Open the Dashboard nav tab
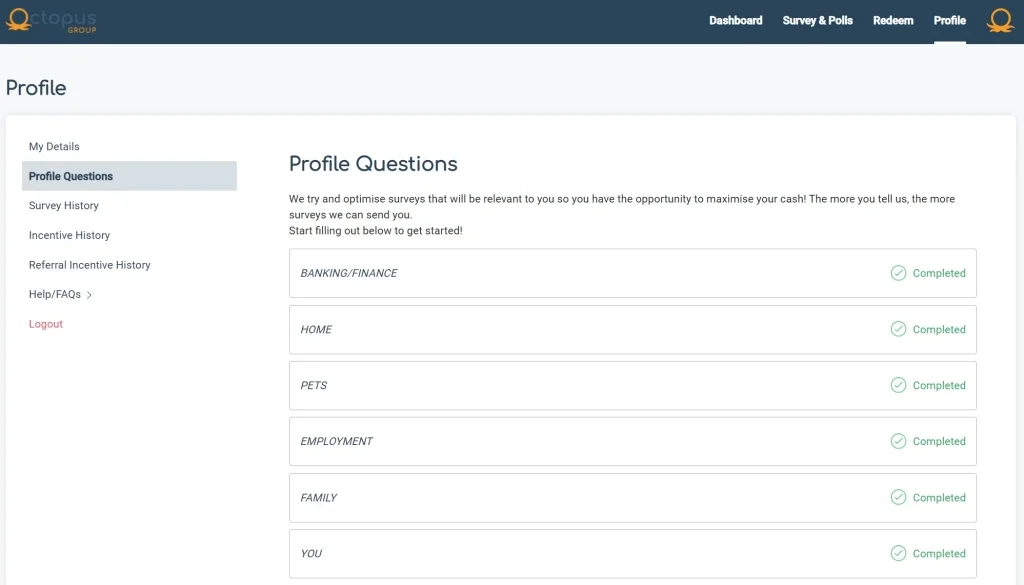The height and width of the screenshot is (585, 1024). pos(736,21)
